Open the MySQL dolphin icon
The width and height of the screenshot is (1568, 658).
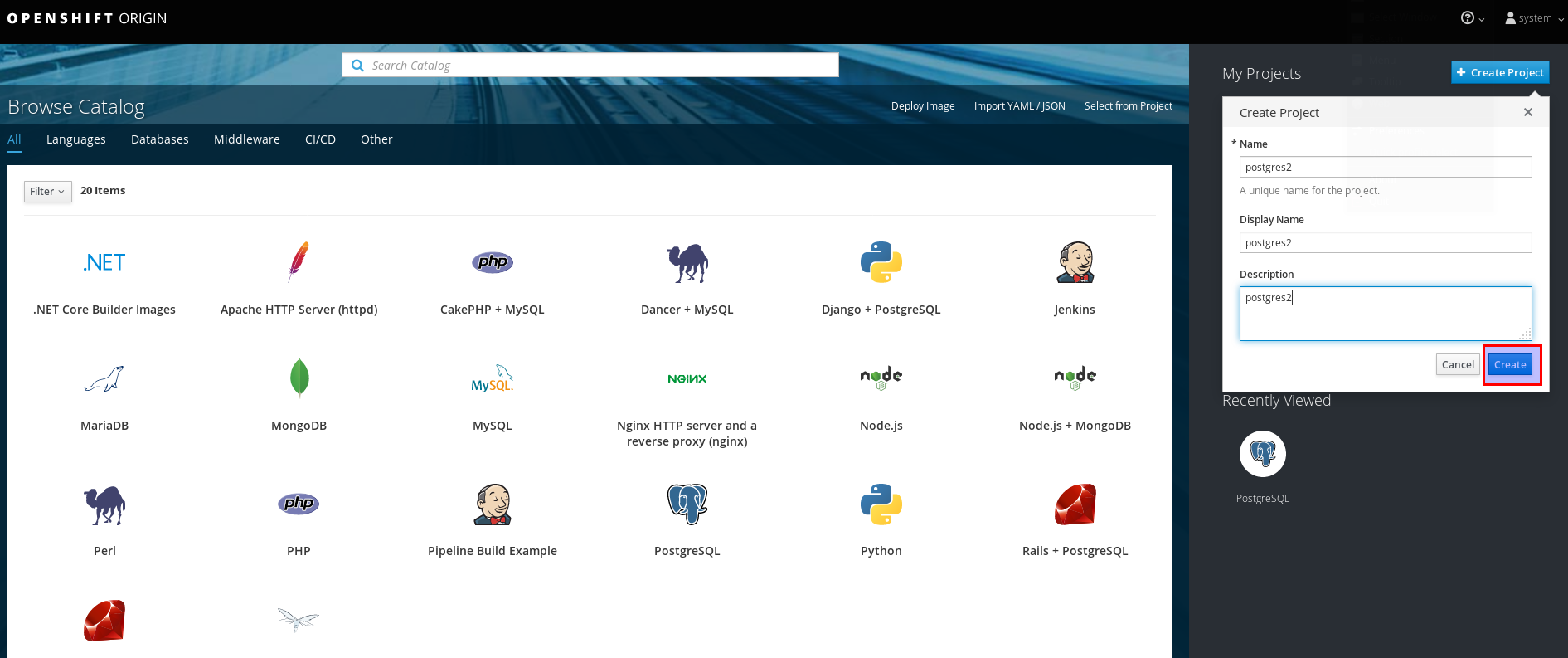point(493,378)
